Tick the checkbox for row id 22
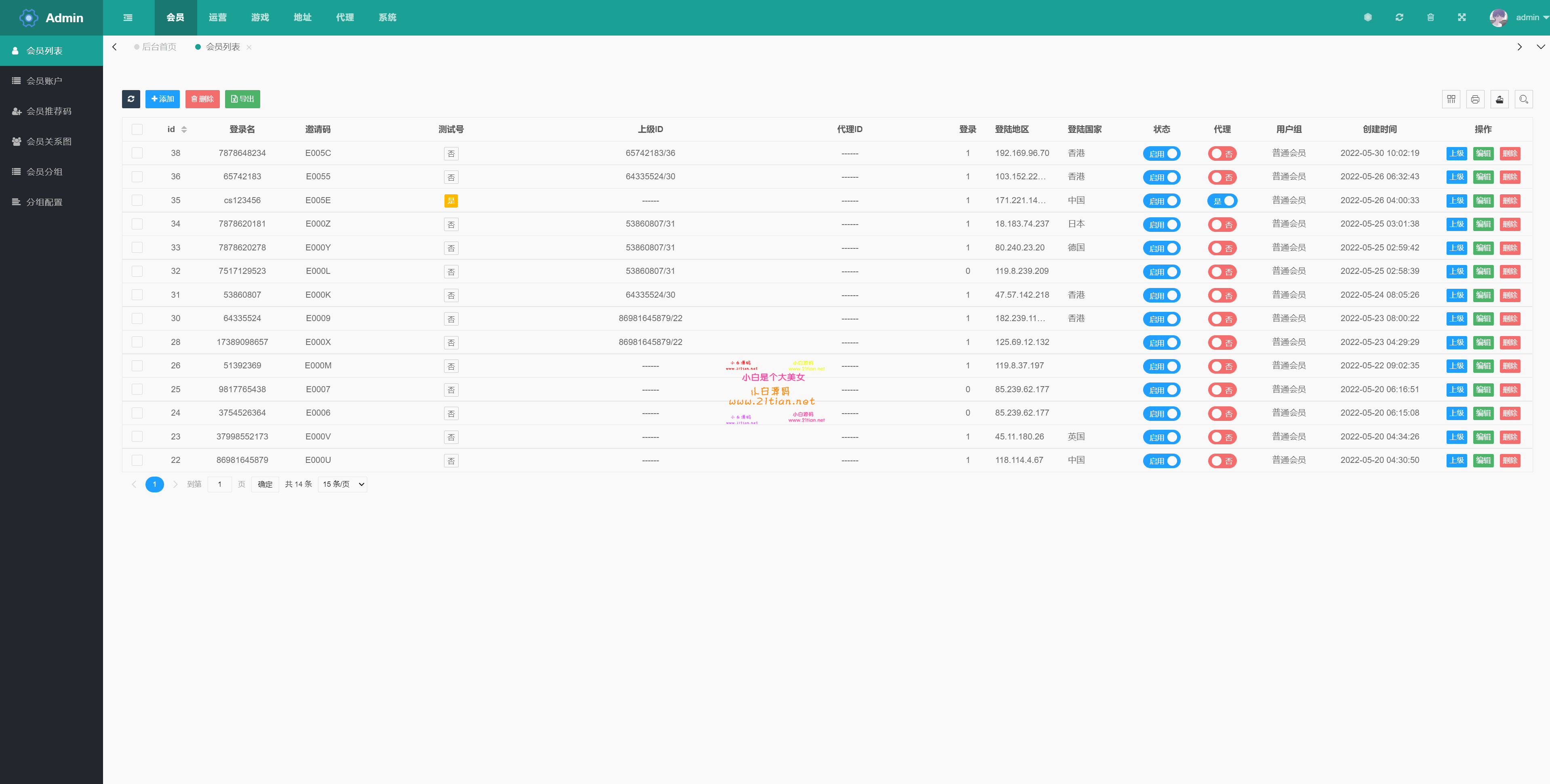Screen dimensions: 1550x784 (x=137, y=460)
